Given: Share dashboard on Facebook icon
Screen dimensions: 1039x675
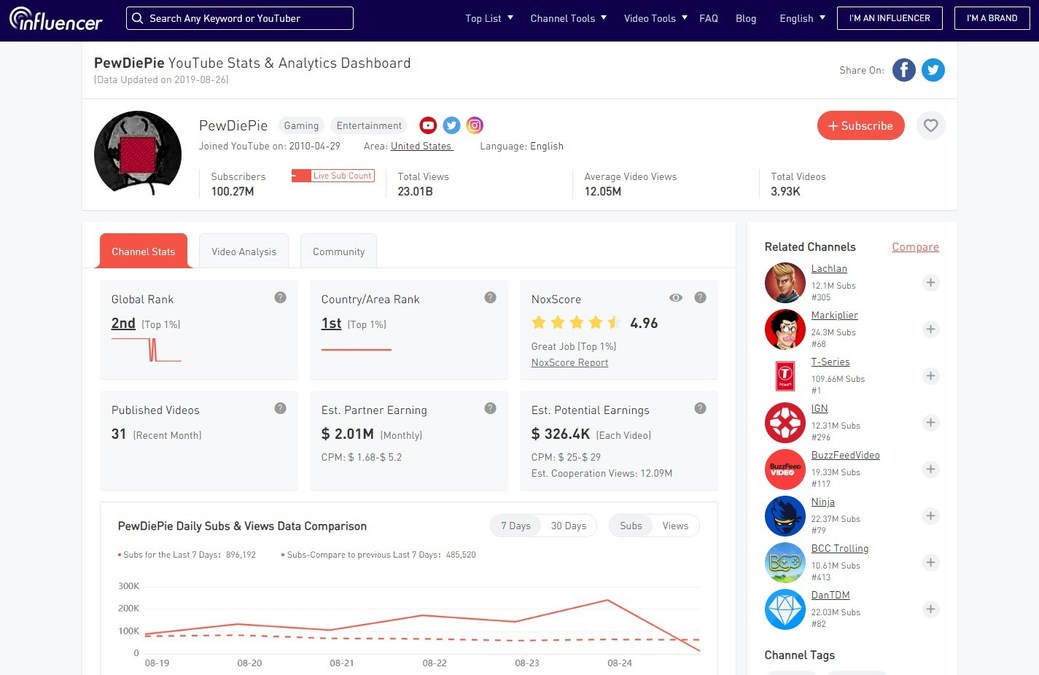Looking at the screenshot, I should coord(903,70).
